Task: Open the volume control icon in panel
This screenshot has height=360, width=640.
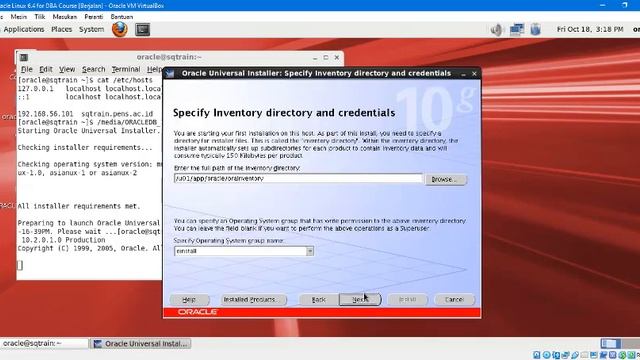Action: (x=497, y=29)
